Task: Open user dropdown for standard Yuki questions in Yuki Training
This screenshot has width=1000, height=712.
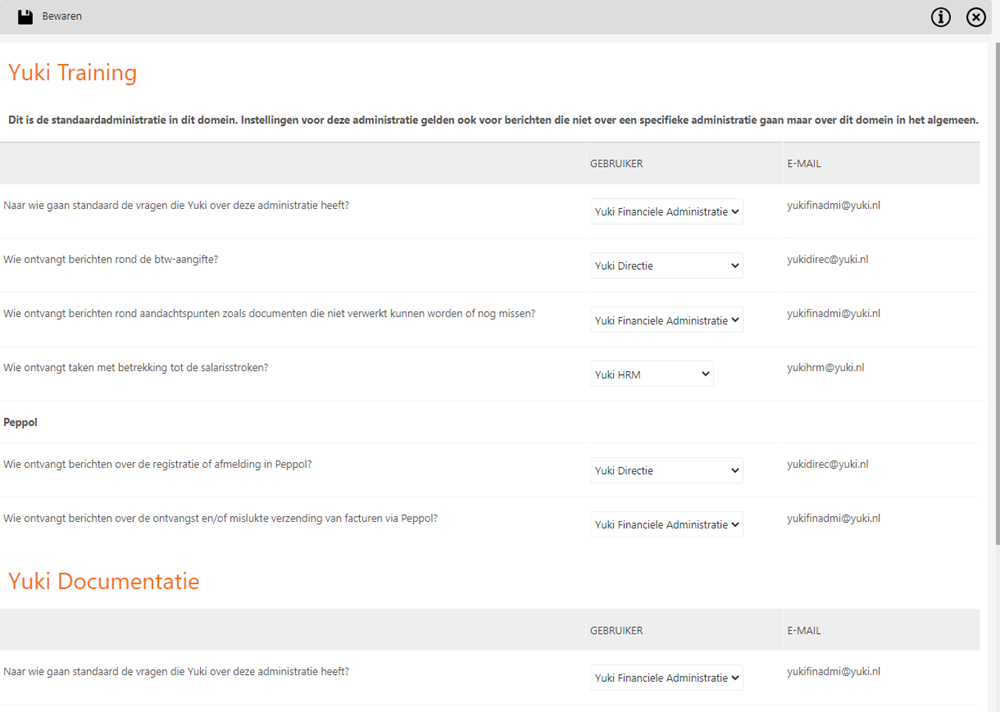Action: pos(666,212)
